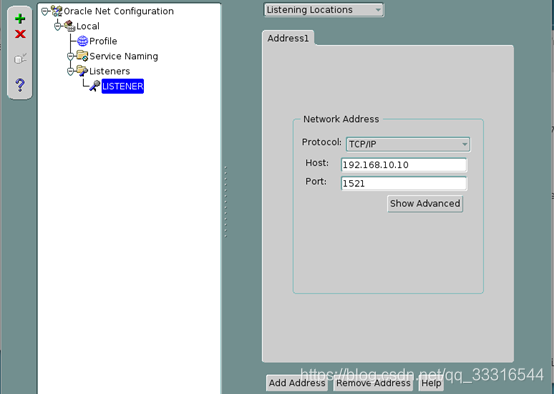The height and width of the screenshot is (394, 554).
Task: Click the Listeners folder icon
Action: click(x=82, y=71)
